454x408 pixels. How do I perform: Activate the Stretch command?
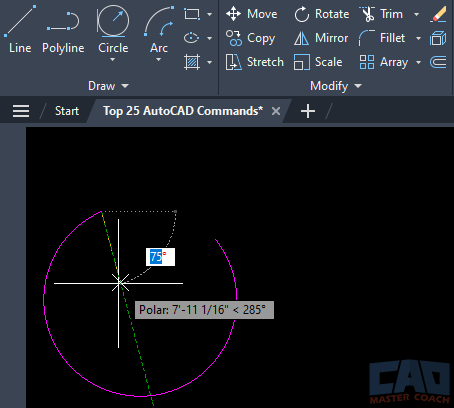coord(255,62)
